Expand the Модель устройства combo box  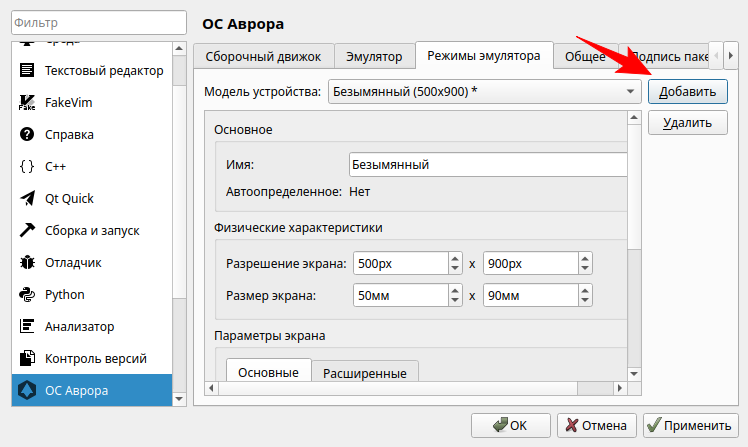point(485,91)
